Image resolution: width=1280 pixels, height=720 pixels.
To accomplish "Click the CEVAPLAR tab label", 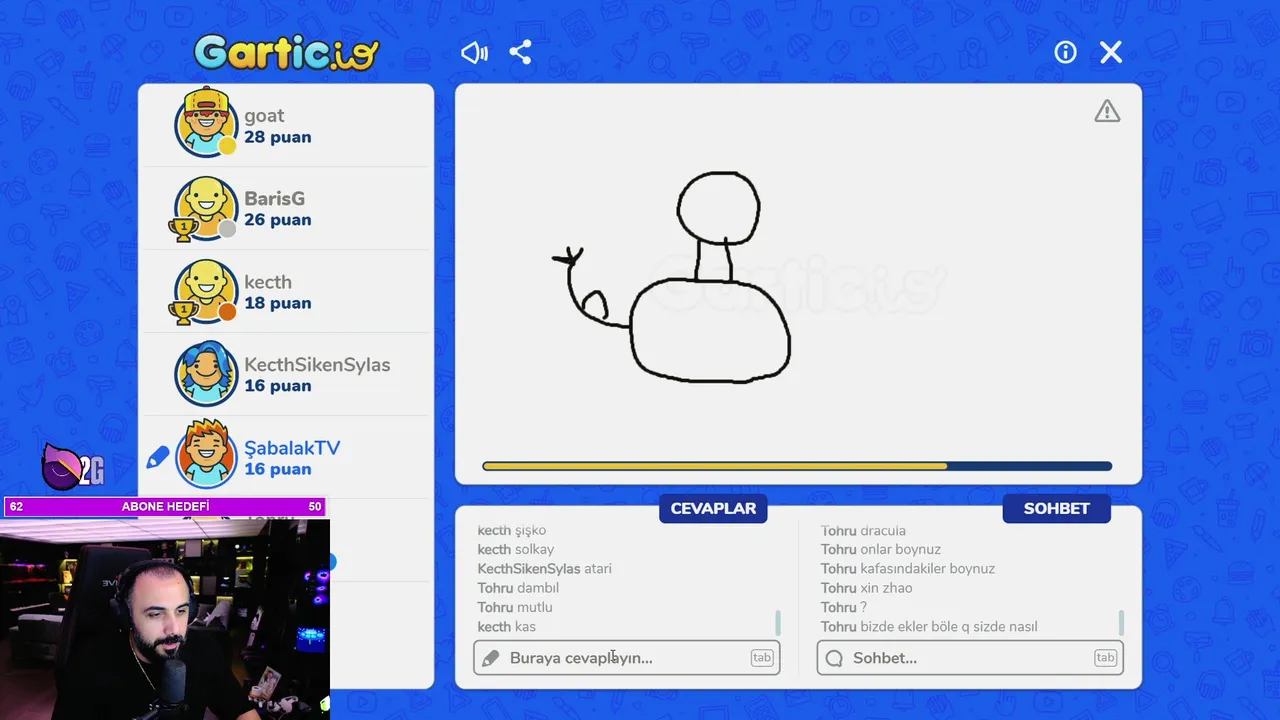I will pos(713,508).
